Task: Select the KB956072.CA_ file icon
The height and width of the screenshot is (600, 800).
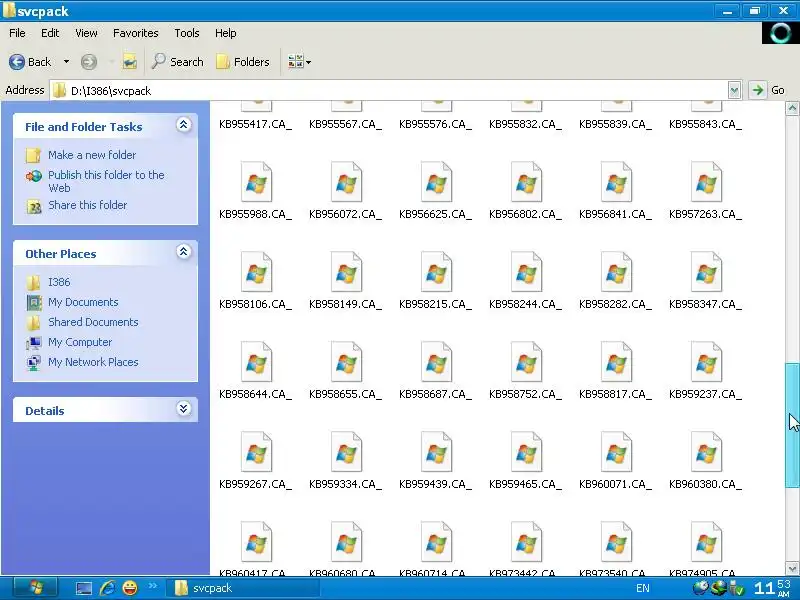Action: pos(346,182)
